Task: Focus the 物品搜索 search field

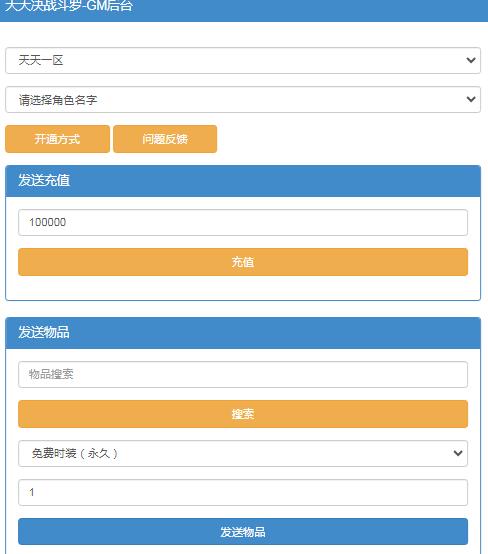Action: 243,374
